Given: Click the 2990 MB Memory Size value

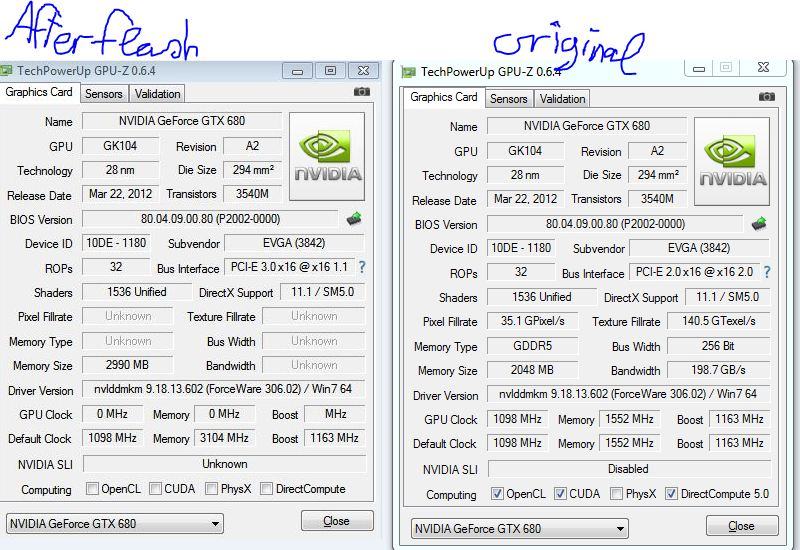Looking at the screenshot, I should [x=127, y=365].
